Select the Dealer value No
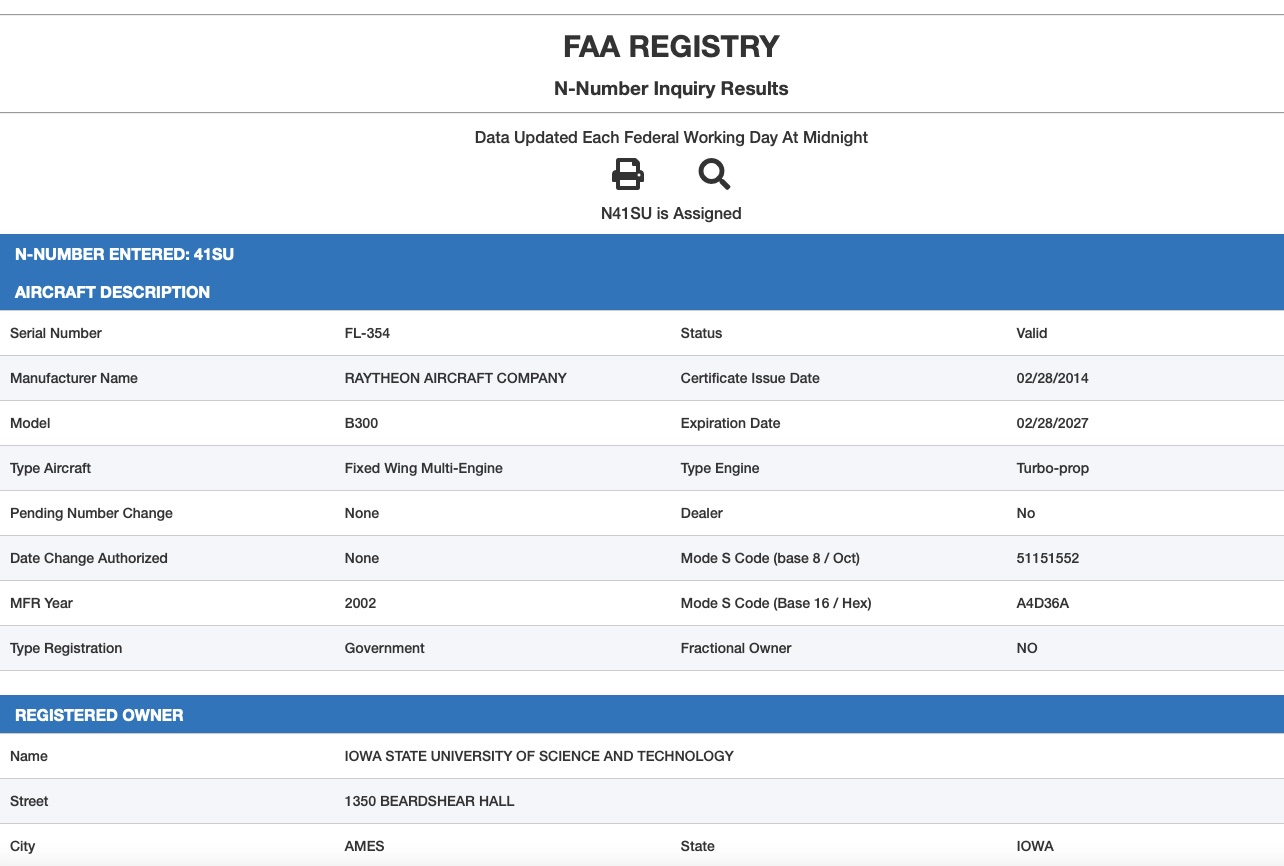 point(1026,513)
